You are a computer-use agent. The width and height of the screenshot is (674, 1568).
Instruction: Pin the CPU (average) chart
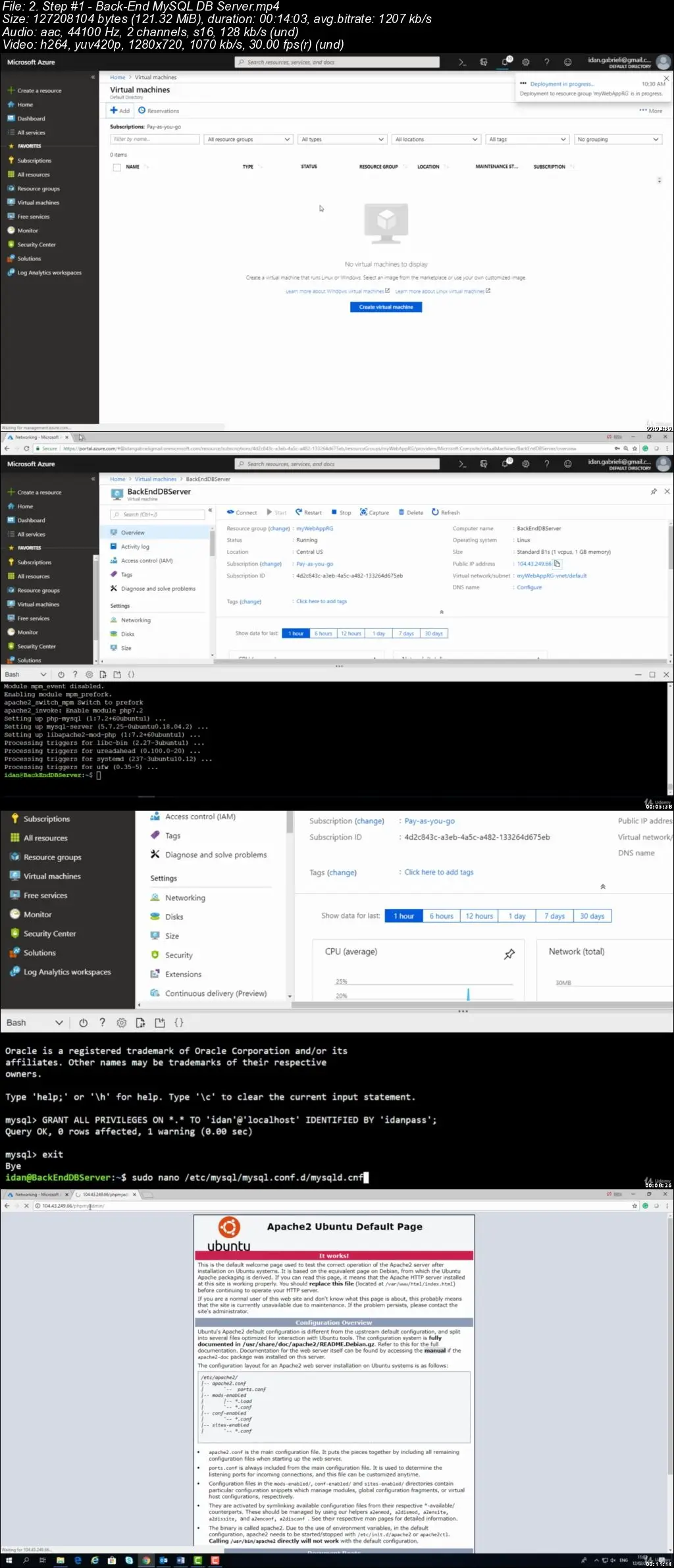click(x=509, y=954)
